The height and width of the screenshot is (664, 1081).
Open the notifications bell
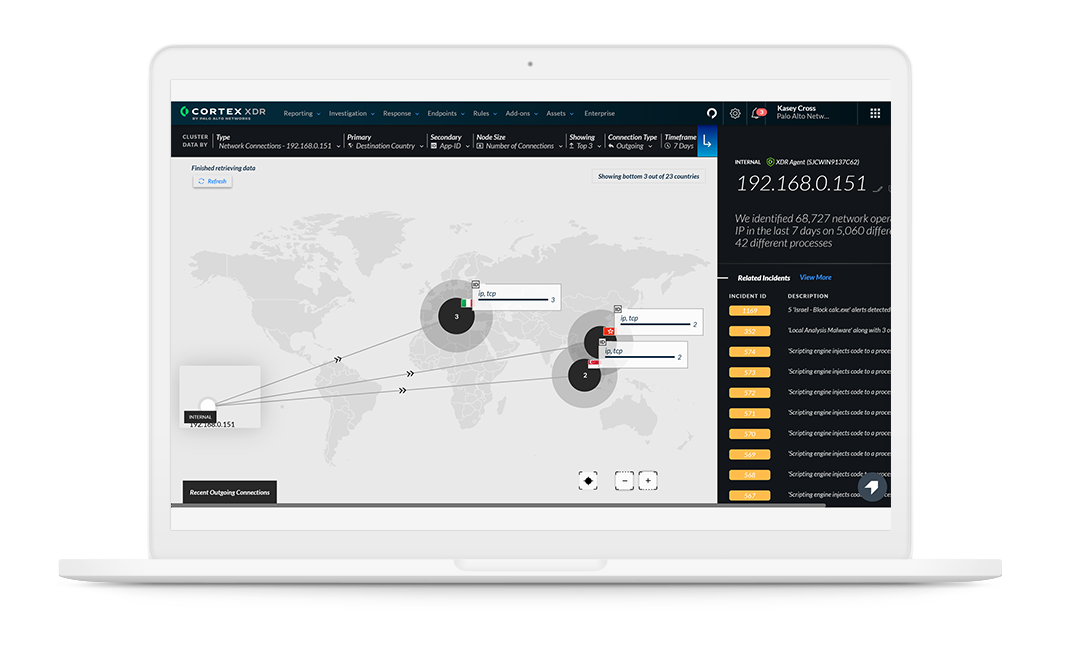coord(754,113)
